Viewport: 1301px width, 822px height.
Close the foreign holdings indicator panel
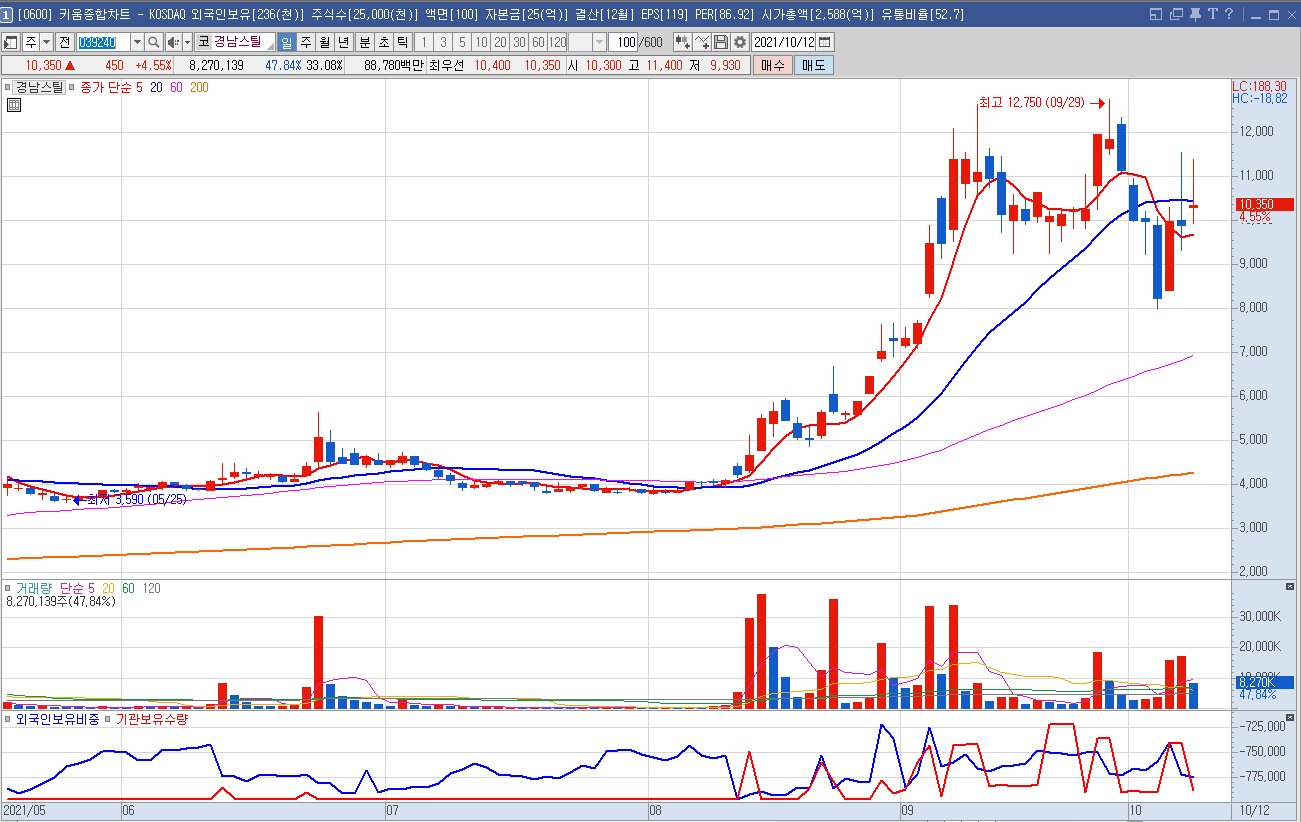coord(1290,718)
